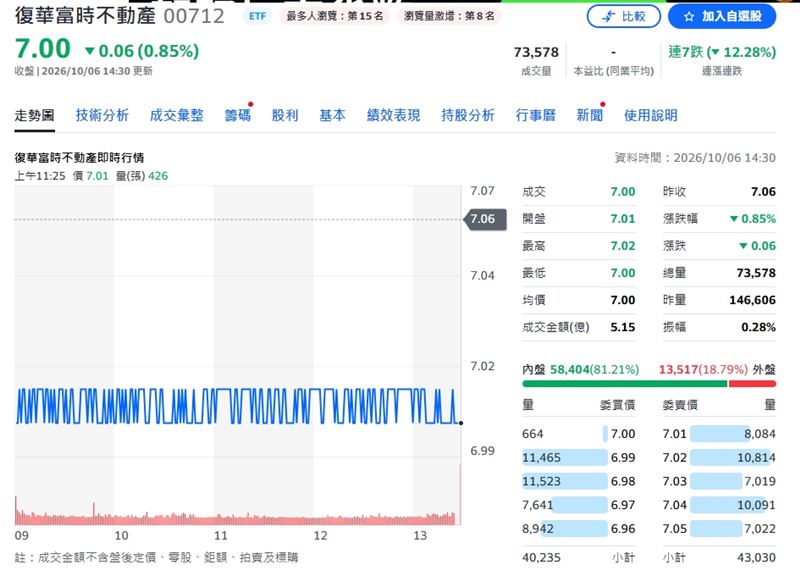Viewport: 800px width, 581px height.
Task: Click the 7.06 previous close price marker
Action: tap(485, 219)
